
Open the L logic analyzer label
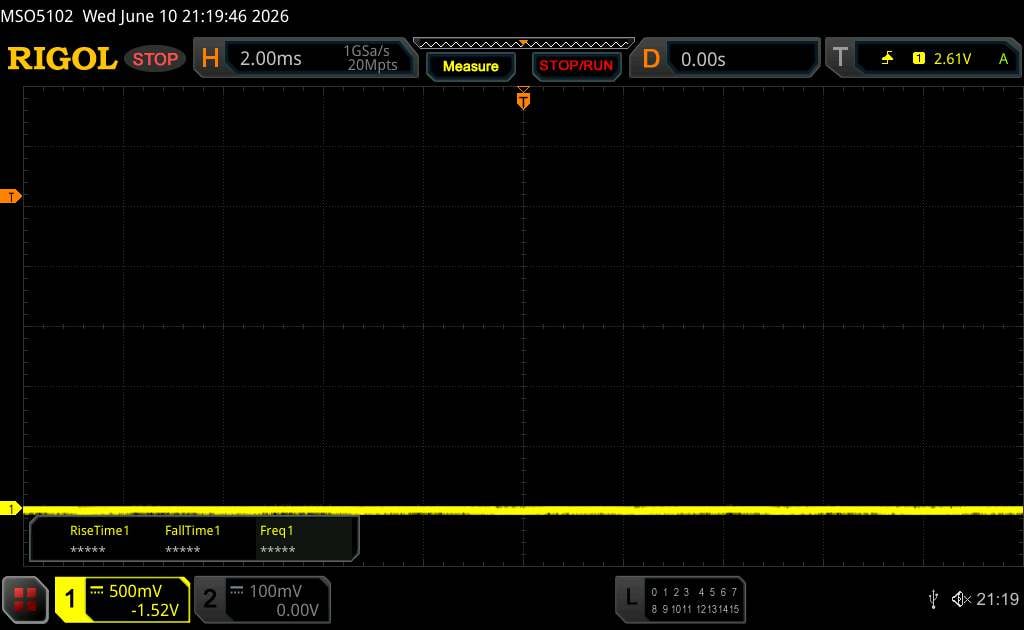click(x=630, y=597)
